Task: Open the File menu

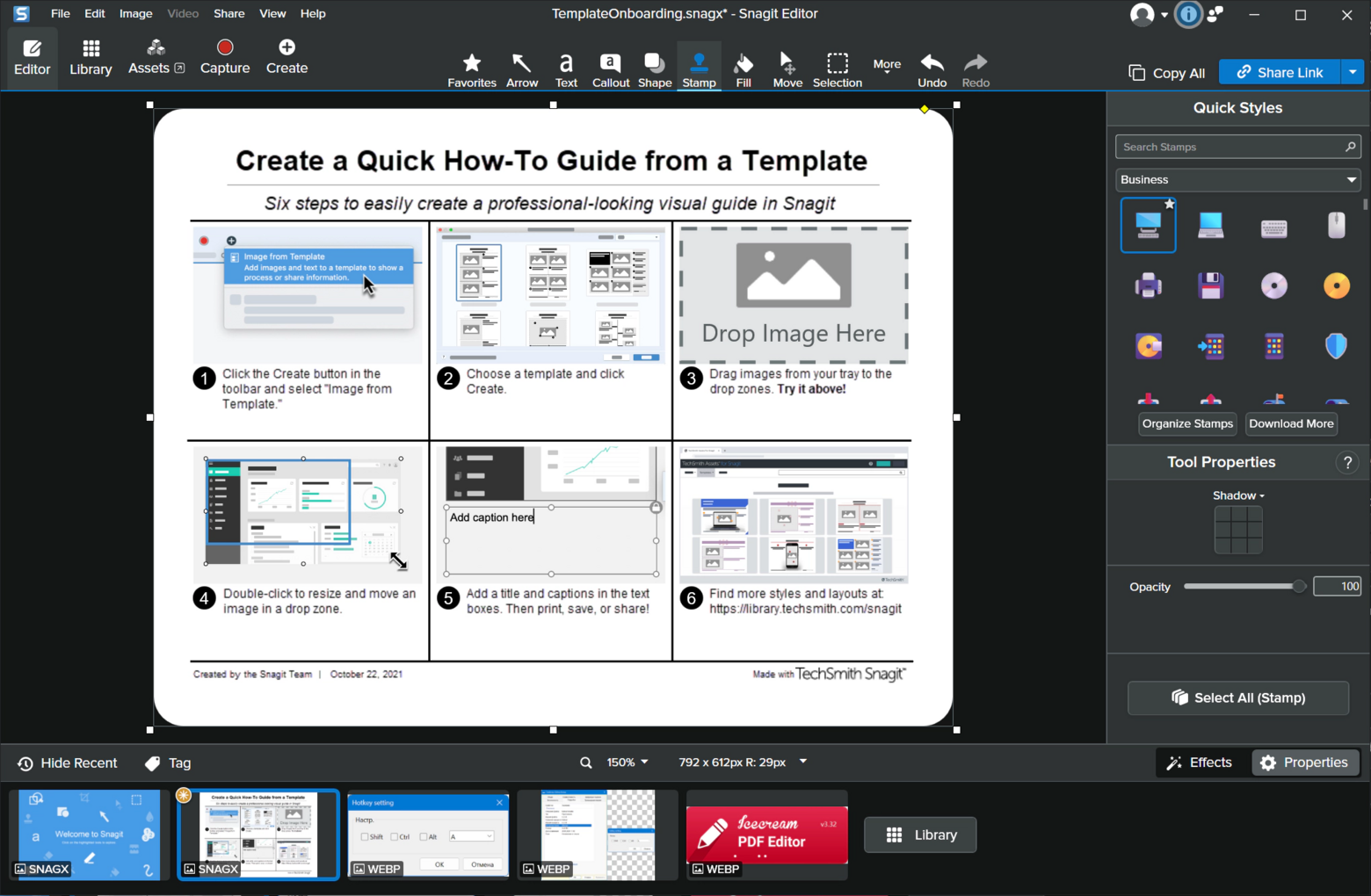Action: point(61,14)
